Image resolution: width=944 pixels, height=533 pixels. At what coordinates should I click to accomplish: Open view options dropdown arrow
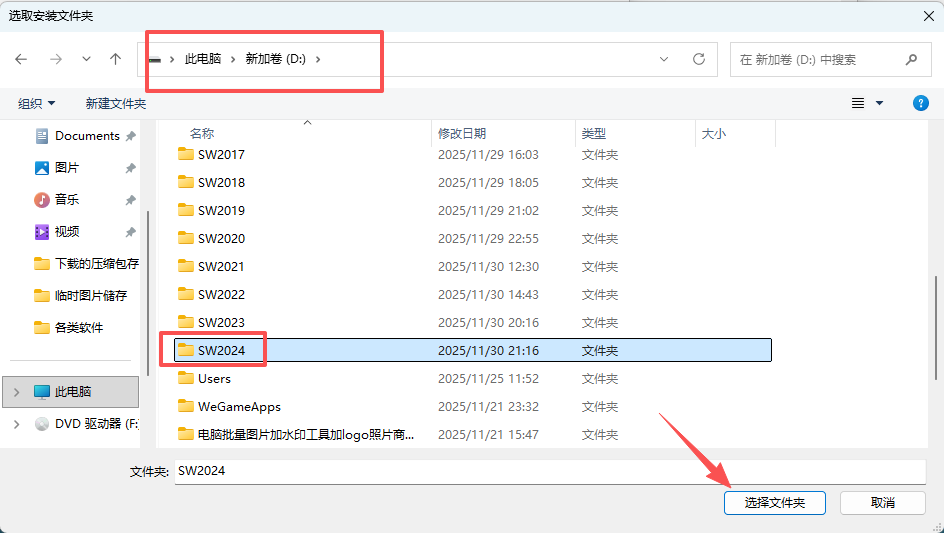click(879, 104)
